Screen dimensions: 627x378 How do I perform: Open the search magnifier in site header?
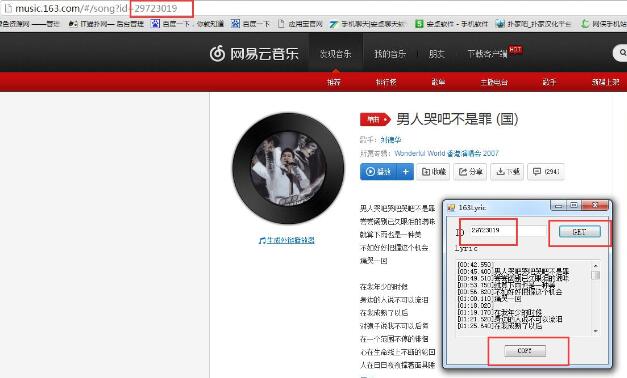[x=622, y=52]
